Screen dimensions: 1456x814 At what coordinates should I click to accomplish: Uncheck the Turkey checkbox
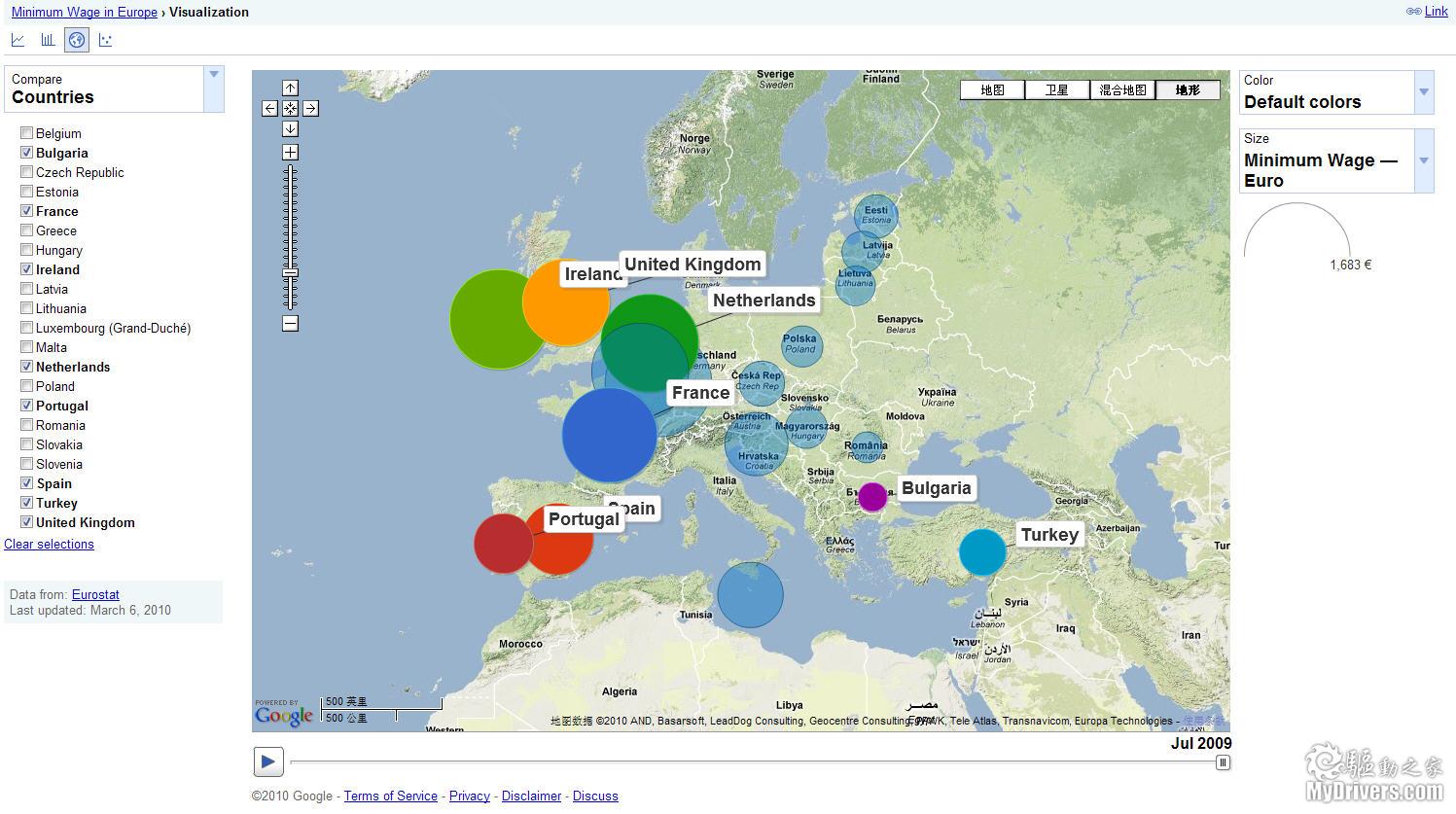(x=27, y=503)
